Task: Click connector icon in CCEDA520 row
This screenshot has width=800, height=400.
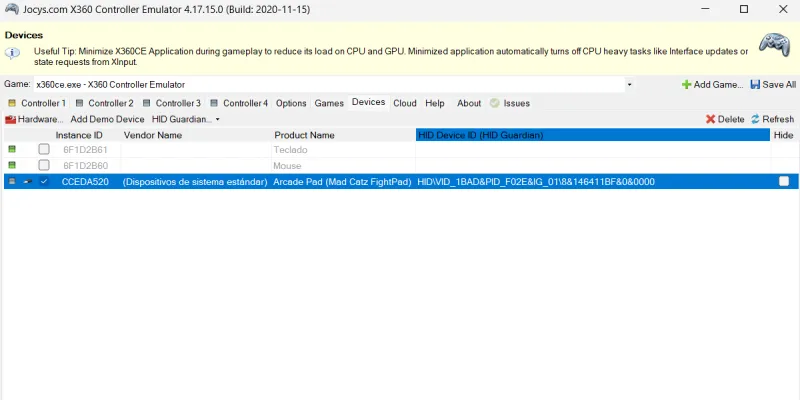Action: click(28, 182)
